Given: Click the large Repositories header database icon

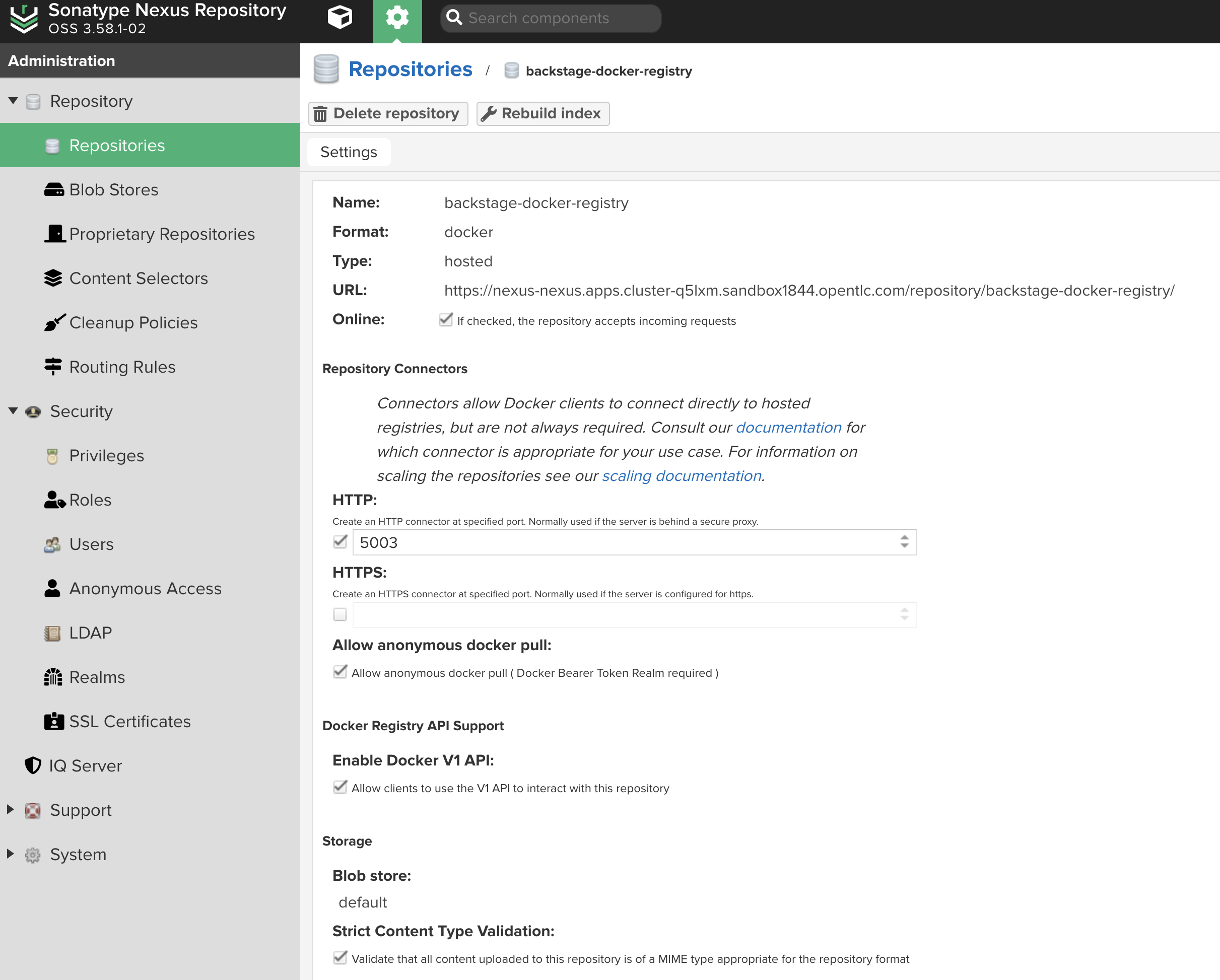Looking at the screenshot, I should [326, 69].
